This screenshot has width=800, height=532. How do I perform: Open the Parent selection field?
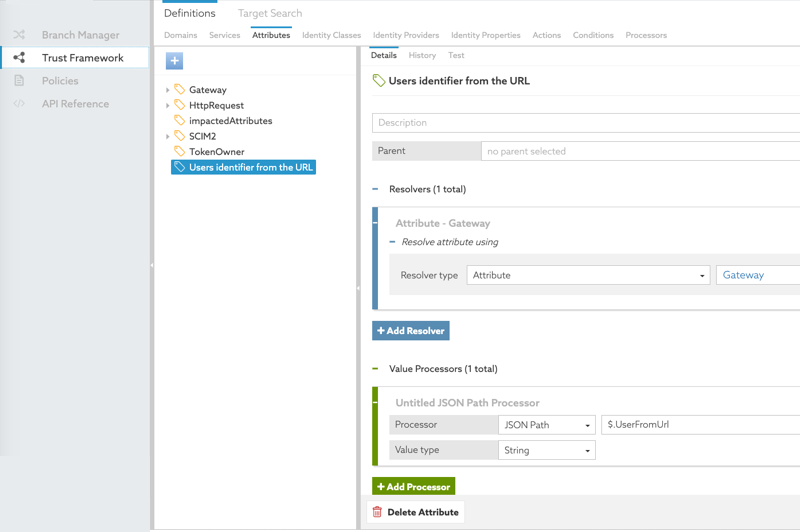pos(640,151)
